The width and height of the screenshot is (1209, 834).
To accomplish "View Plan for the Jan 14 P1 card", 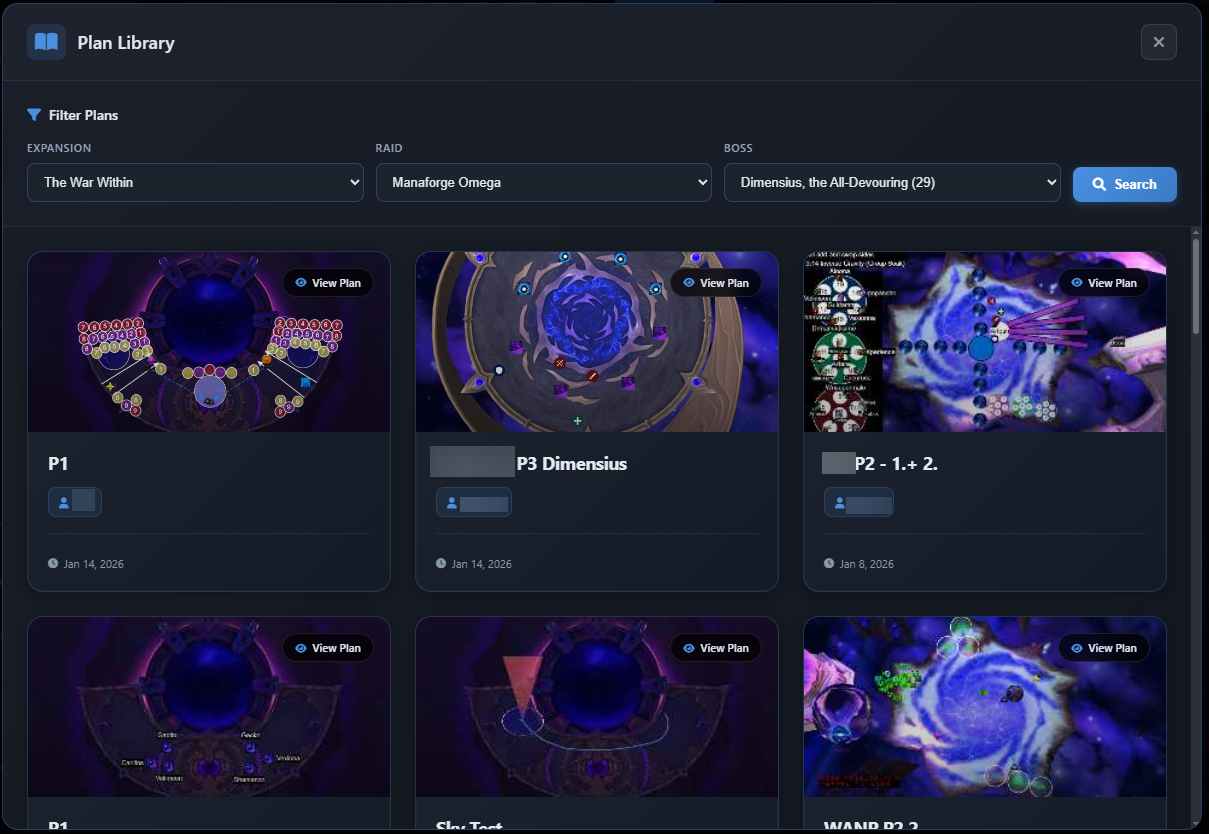I will click(x=327, y=283).
